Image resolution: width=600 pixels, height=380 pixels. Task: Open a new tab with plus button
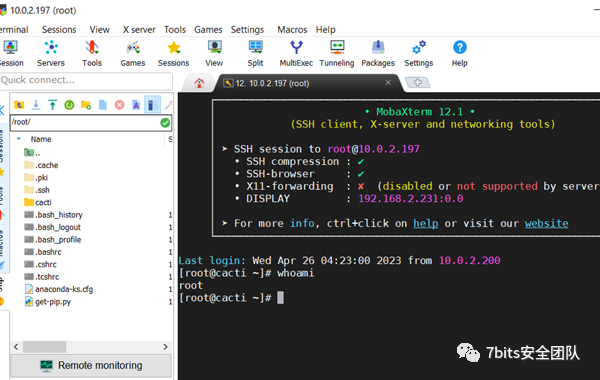tap(417, 82)
